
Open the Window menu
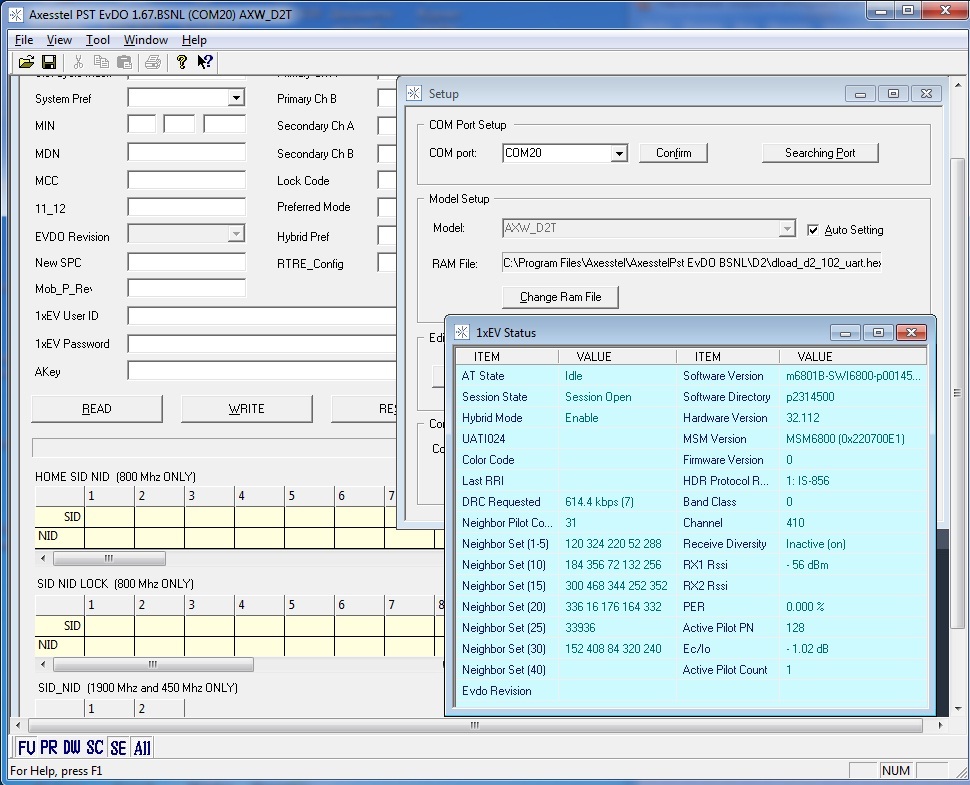click(x=145, y=40)
